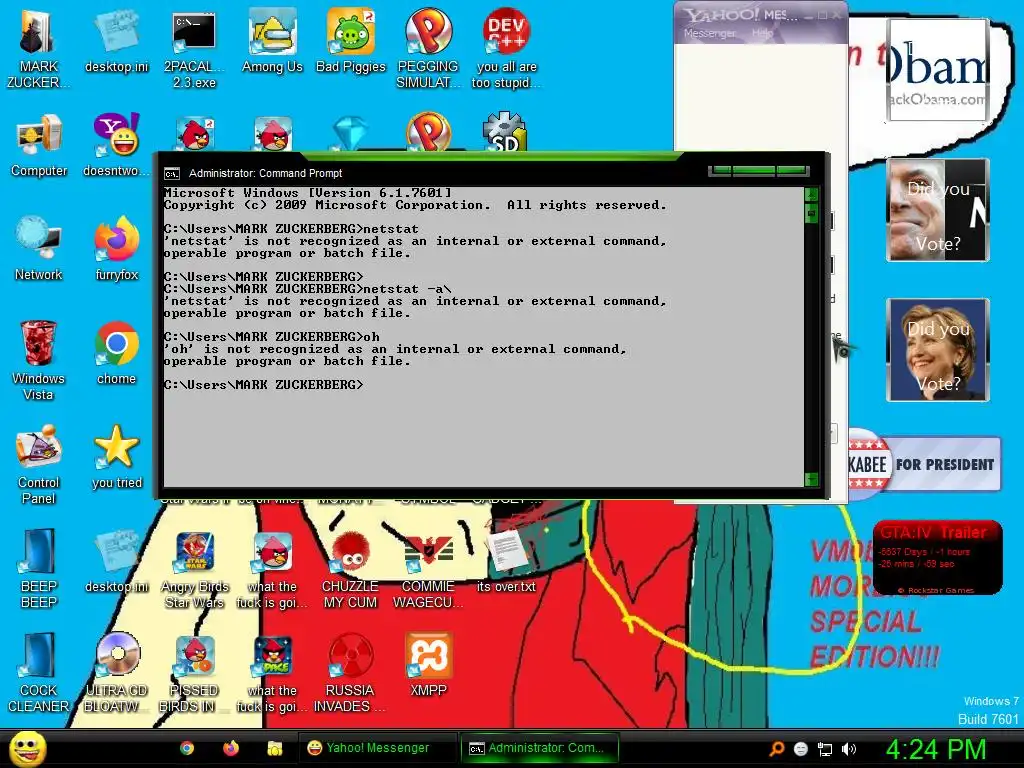Open the volume speaker tray icon
1024x768 pixels.
click(x=849, y=749)
